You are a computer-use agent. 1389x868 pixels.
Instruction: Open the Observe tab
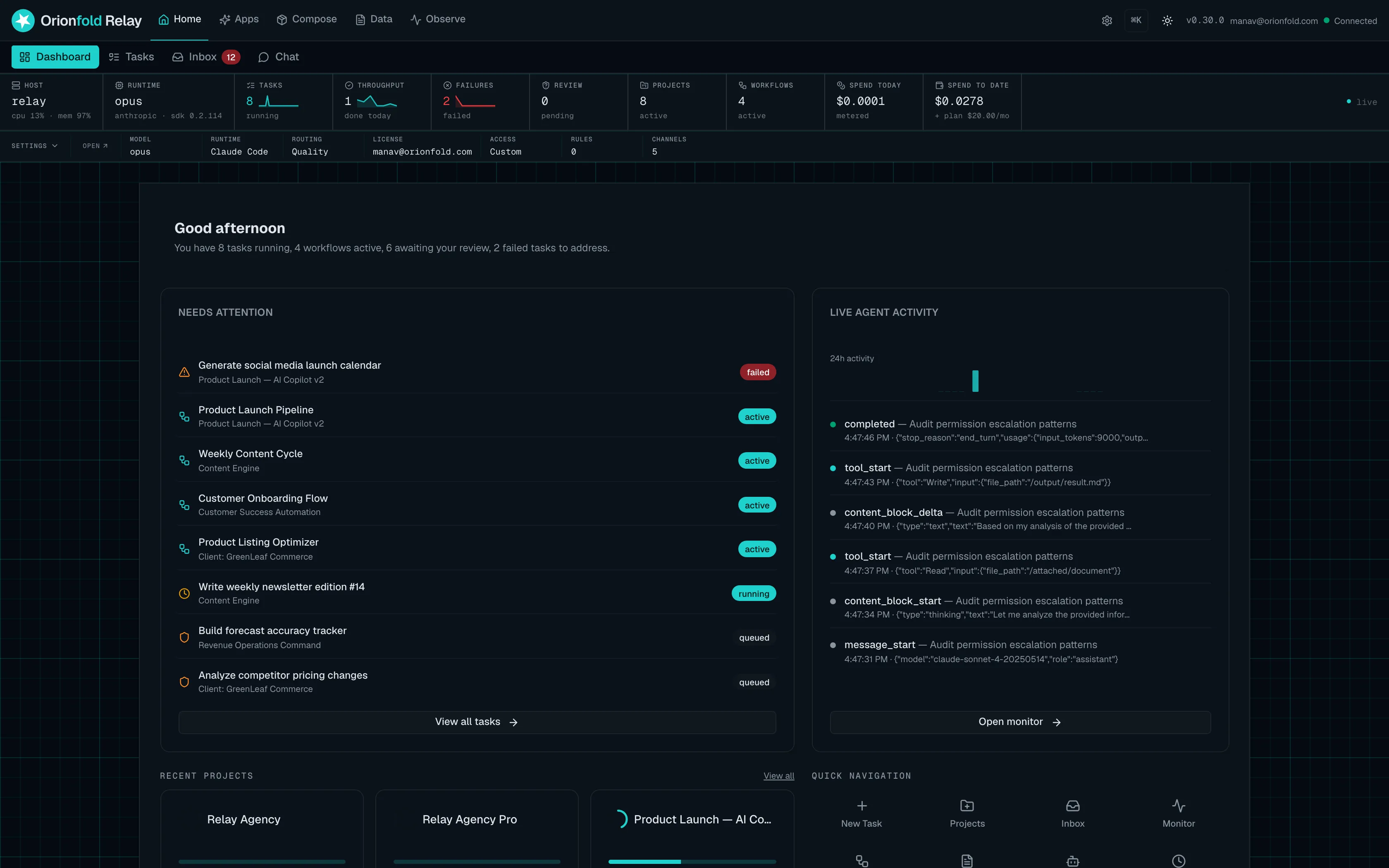(x=437, y=19)
